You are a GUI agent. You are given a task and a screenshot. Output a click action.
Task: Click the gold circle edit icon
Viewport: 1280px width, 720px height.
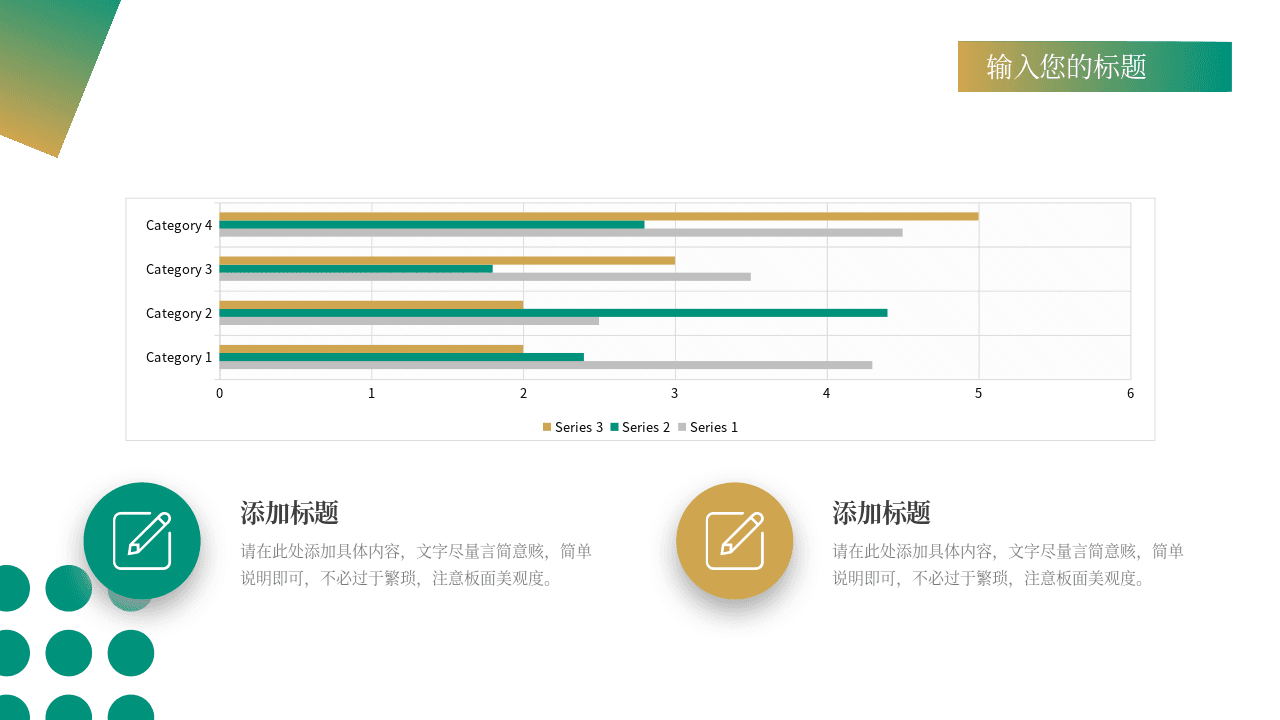click(735, 541)
